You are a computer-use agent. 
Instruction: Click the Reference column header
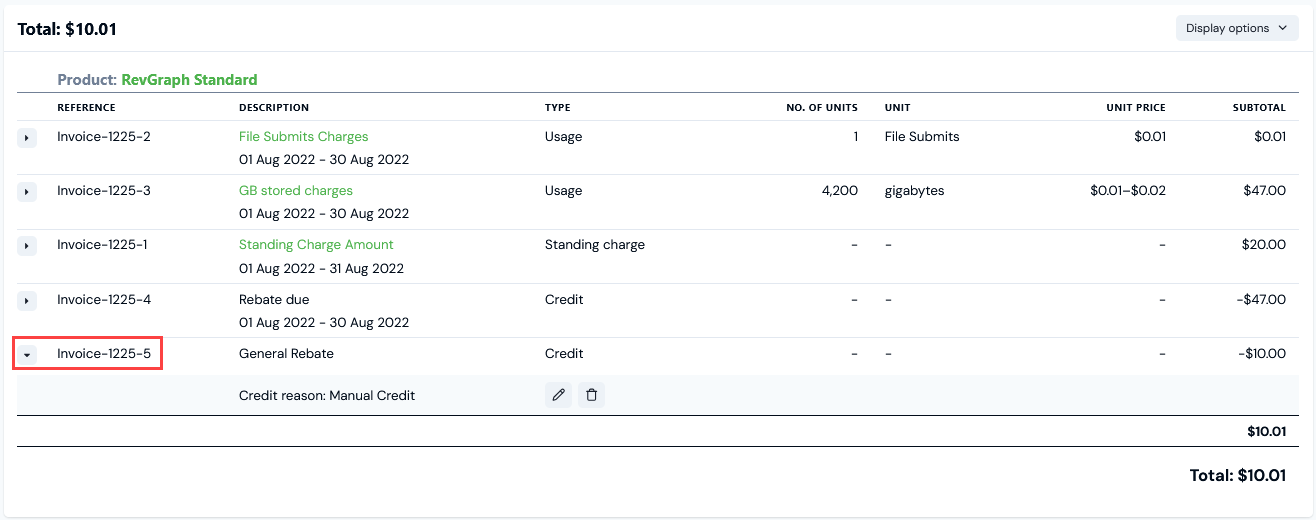[86, 108]
